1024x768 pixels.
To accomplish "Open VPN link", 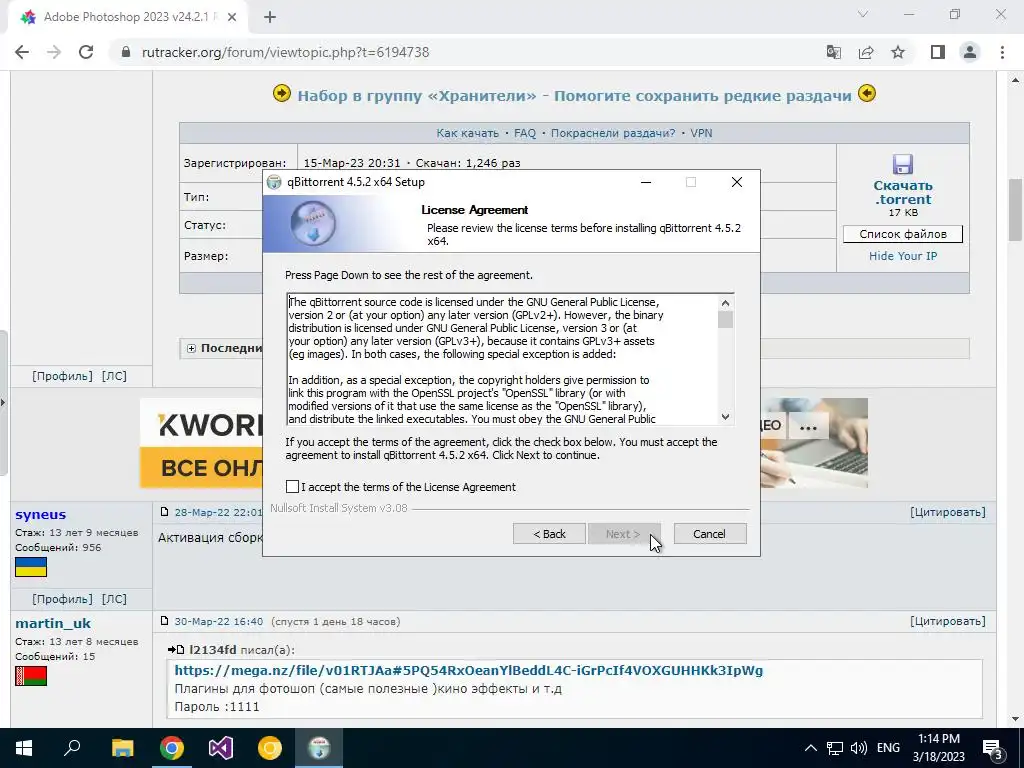I will coord(701,133).
